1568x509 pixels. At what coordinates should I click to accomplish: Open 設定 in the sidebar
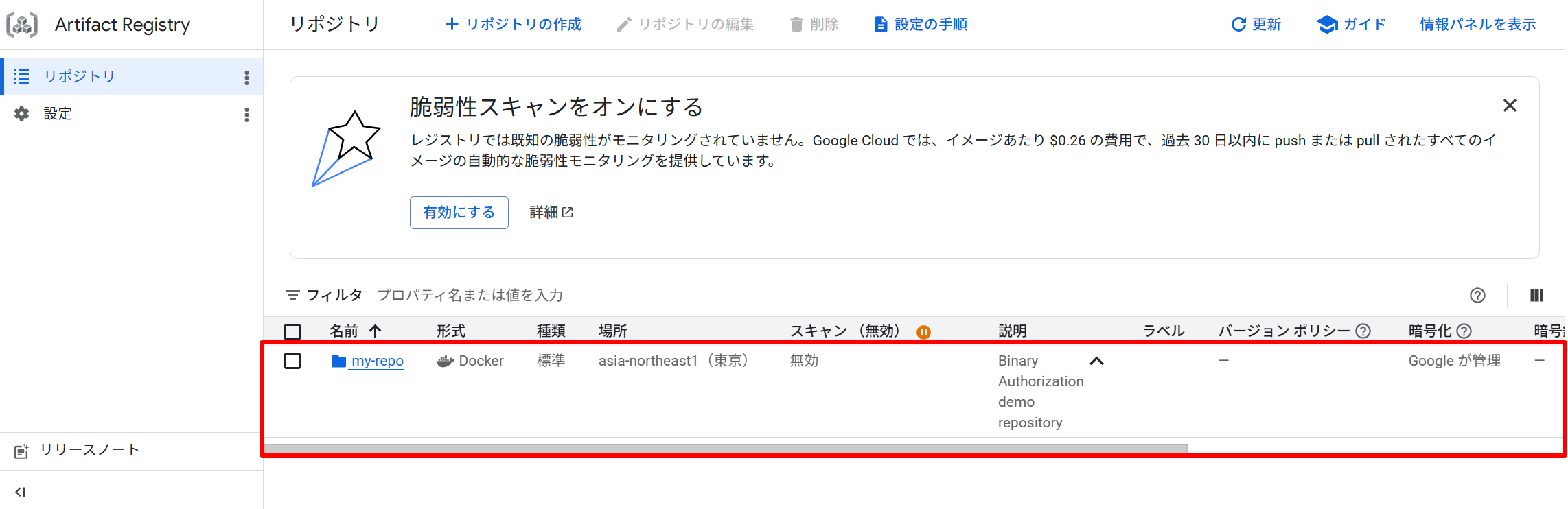tap(58, 114)
